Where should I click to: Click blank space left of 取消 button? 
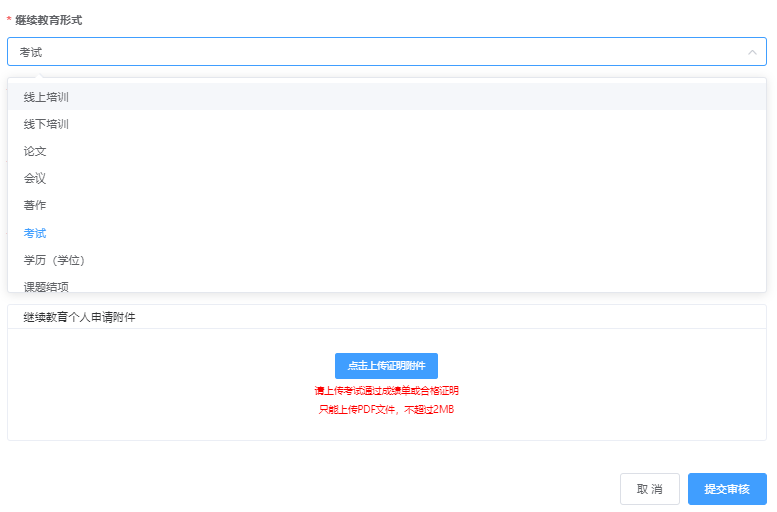[400, 489]
